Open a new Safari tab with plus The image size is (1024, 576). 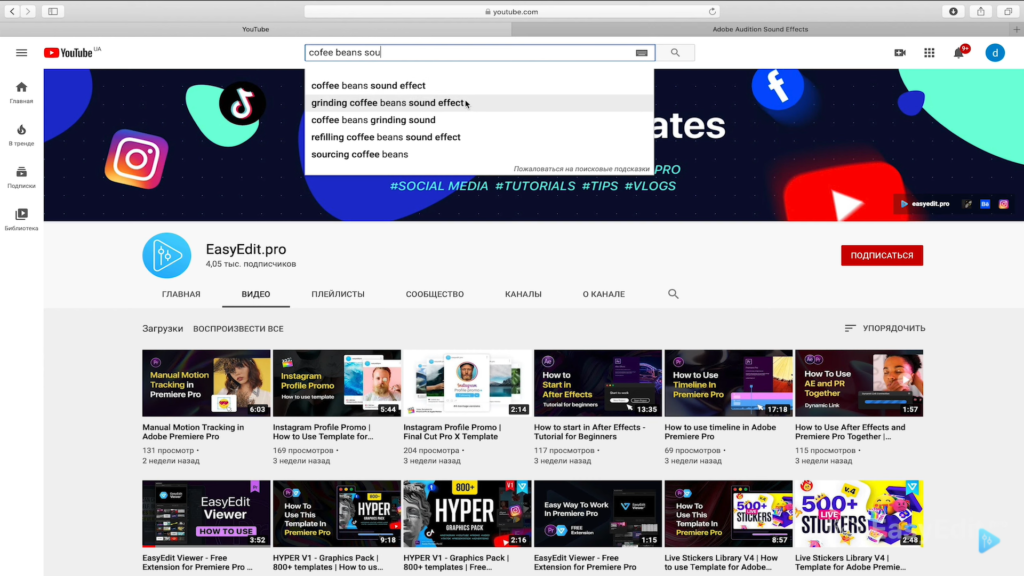point(1017,29)
